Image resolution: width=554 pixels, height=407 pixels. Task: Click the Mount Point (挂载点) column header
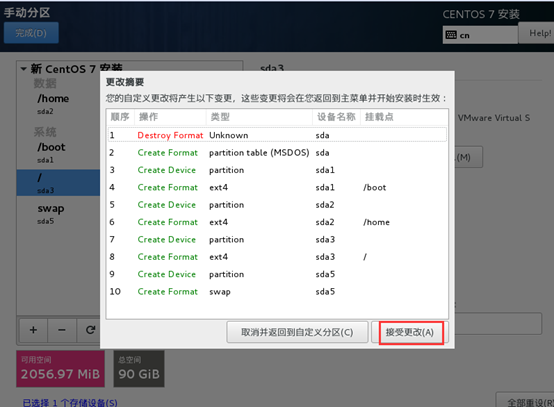pos(404,117)
